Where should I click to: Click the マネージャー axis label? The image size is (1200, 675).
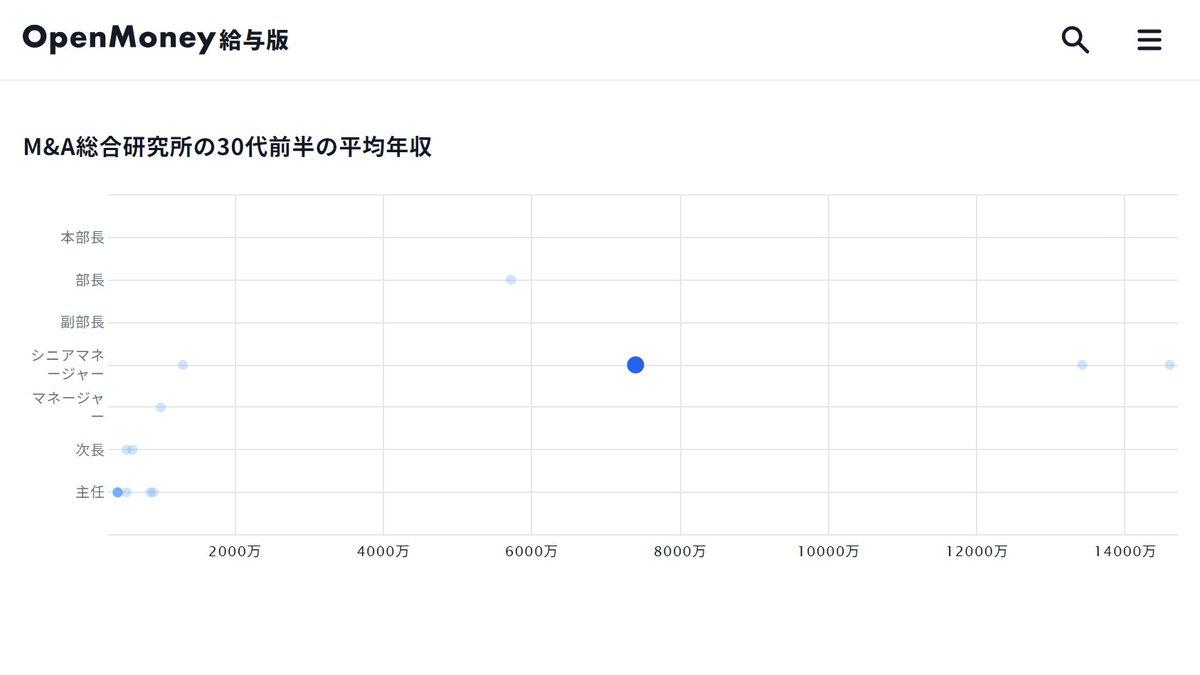[67, 407]
